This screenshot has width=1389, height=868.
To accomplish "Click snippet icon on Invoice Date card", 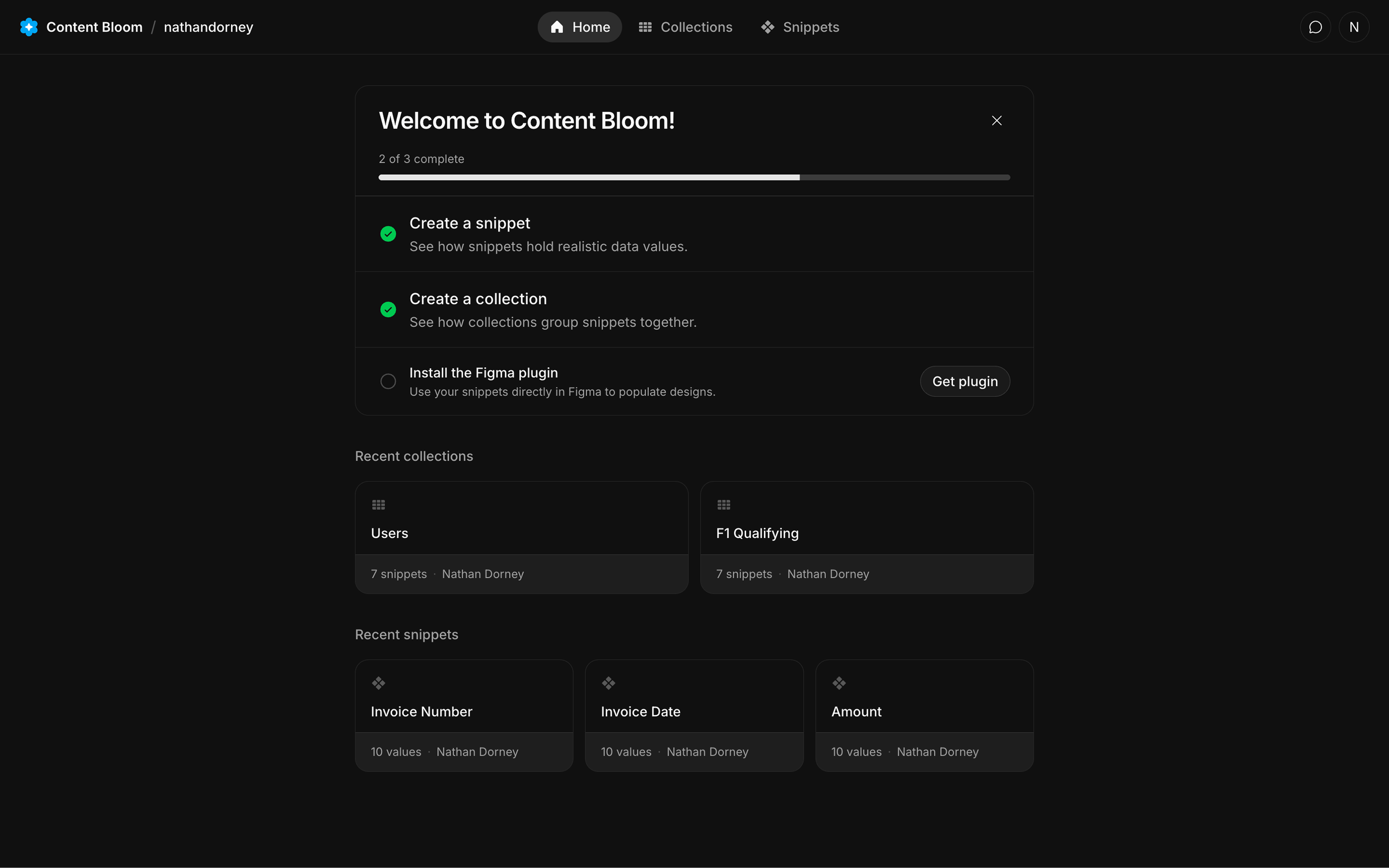I will [x=608, y=683].
